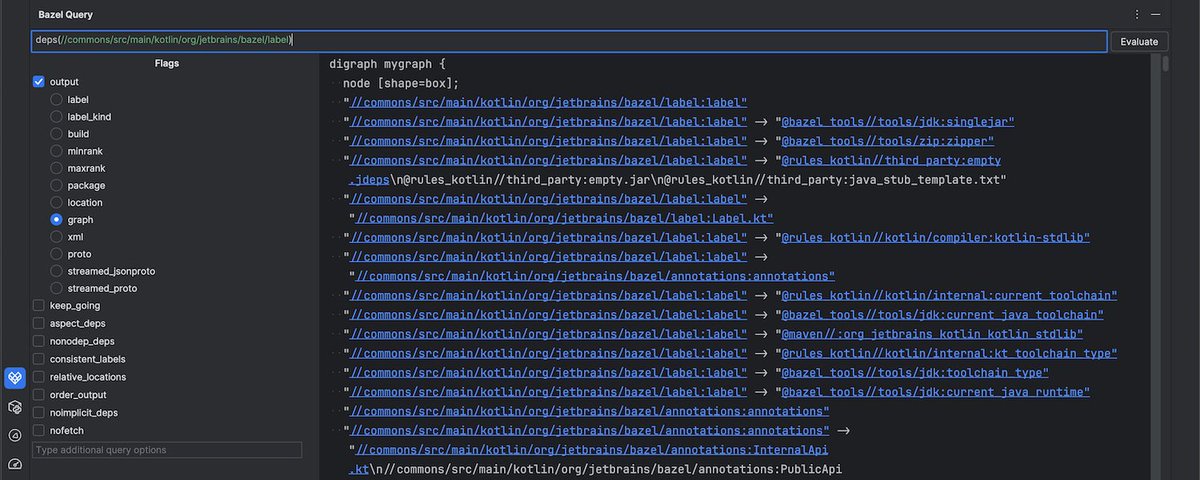The height and width of the screenshot is (480, 1200).
Task: Check the consistent_labels flag
Action: click(x=39, y=359)
